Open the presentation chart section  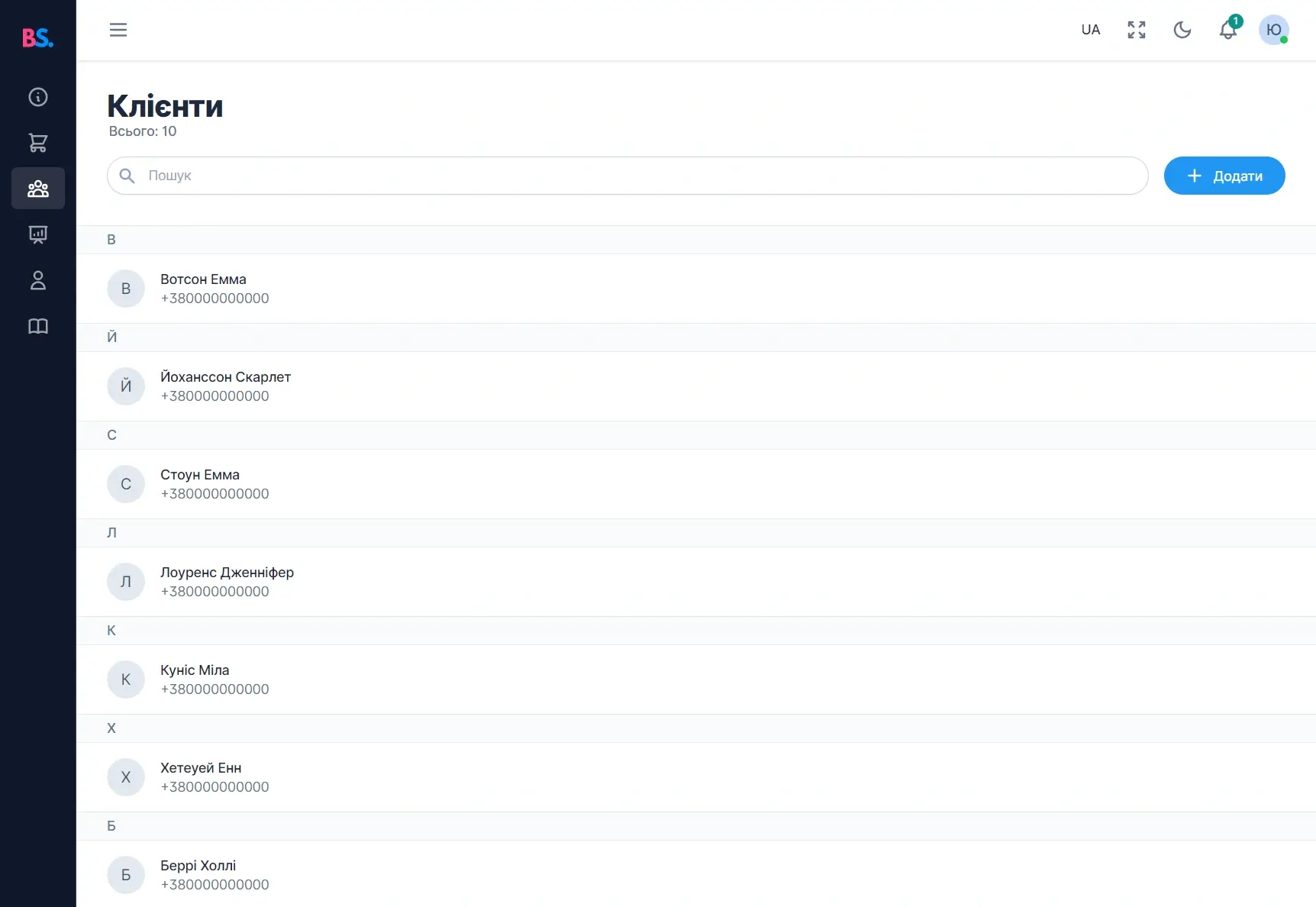tap(38, 234)
